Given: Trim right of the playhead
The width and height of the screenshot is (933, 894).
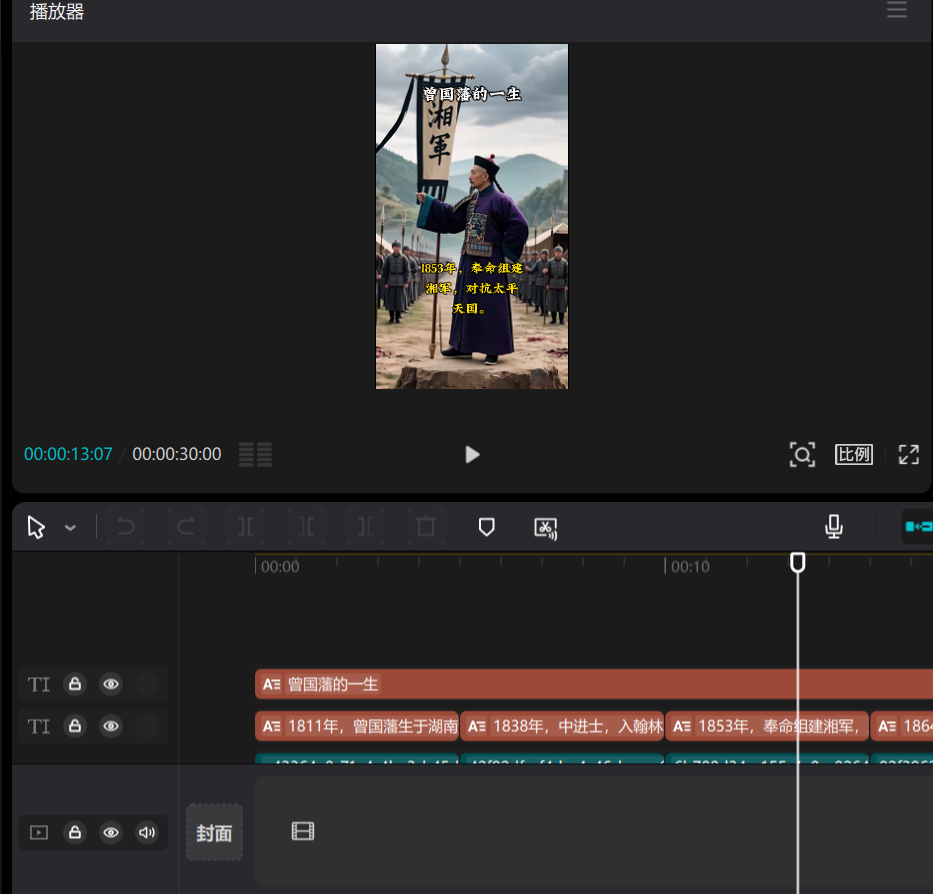Looking at the screenshot, I should [366, 527].
